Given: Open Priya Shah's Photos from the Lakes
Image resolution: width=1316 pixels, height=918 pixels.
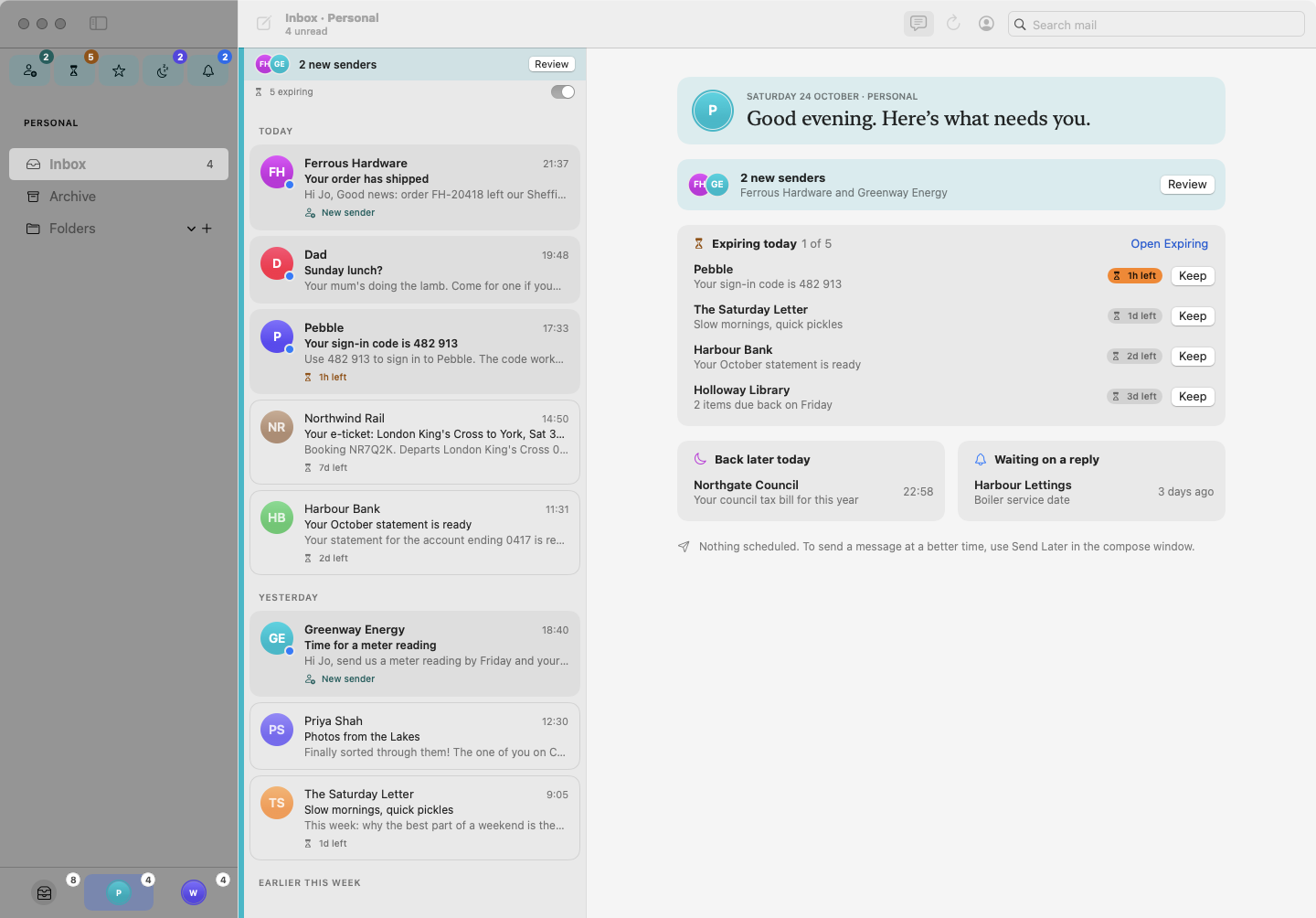Looking at the screenshot, I should [x=415, y=736].
